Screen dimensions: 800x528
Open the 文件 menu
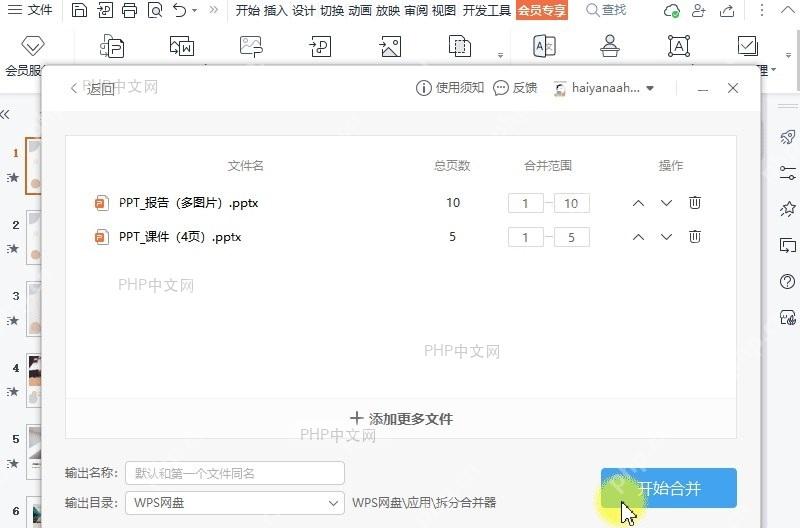point(31,10)
